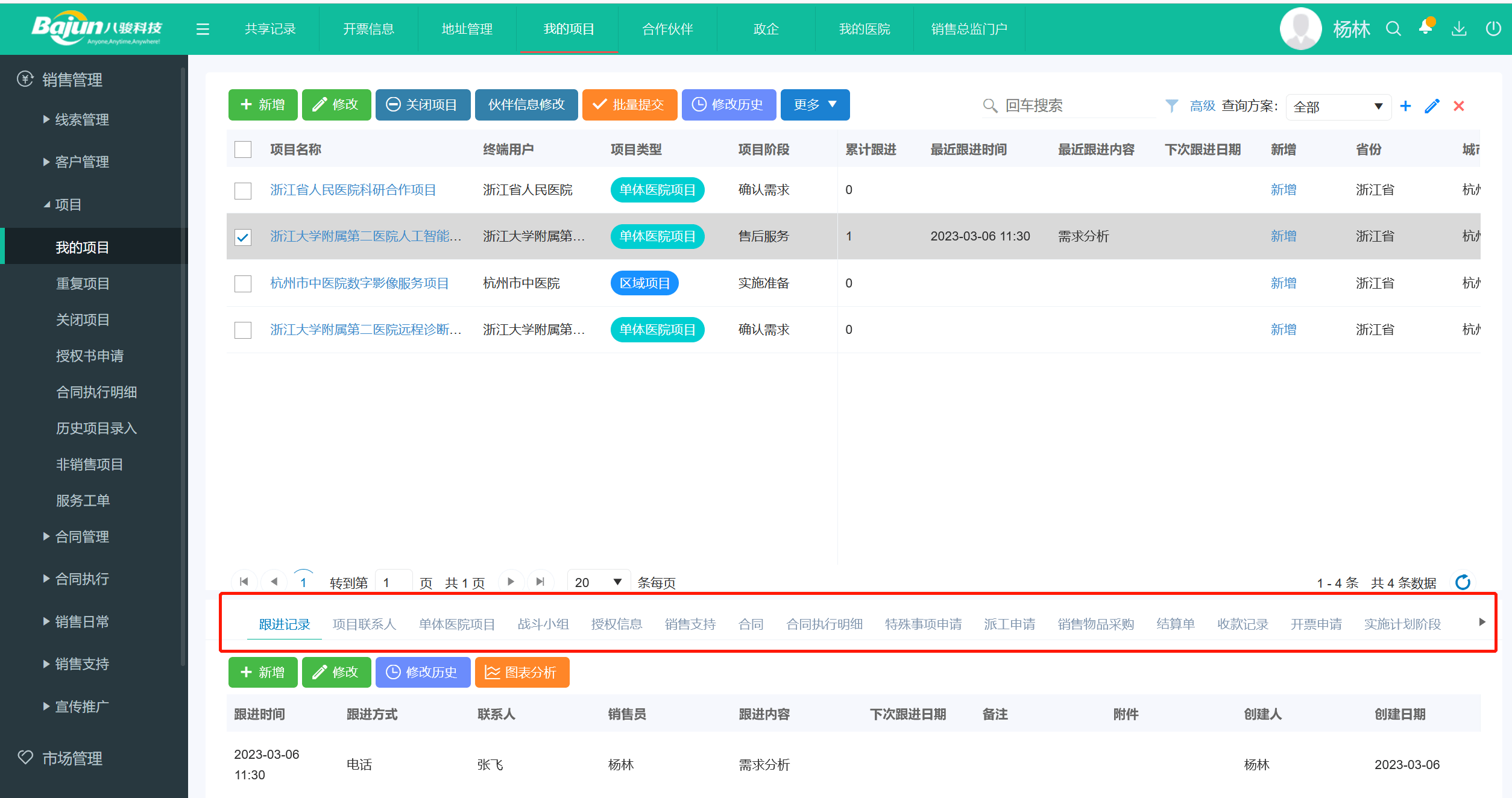Check row 杭州市中医院数字影像服务项目
1512x798 pixels.
(x=243, y=283)
